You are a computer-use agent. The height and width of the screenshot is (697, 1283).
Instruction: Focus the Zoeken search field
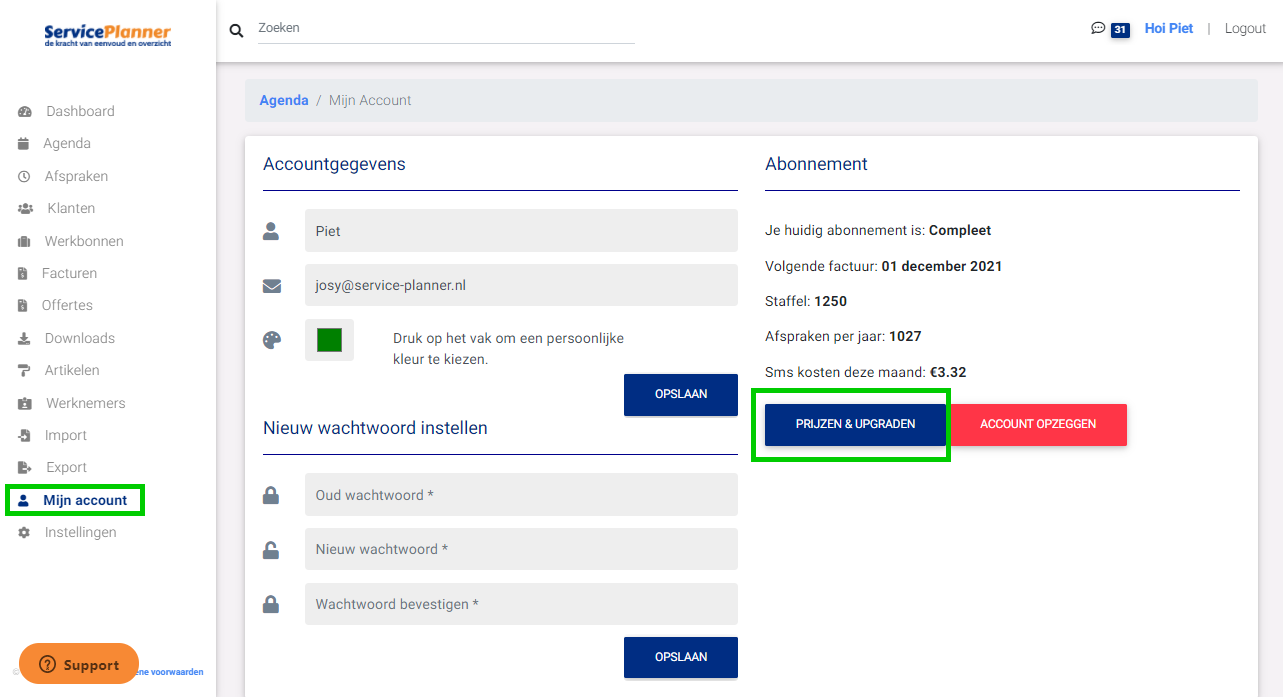(446, 28)
